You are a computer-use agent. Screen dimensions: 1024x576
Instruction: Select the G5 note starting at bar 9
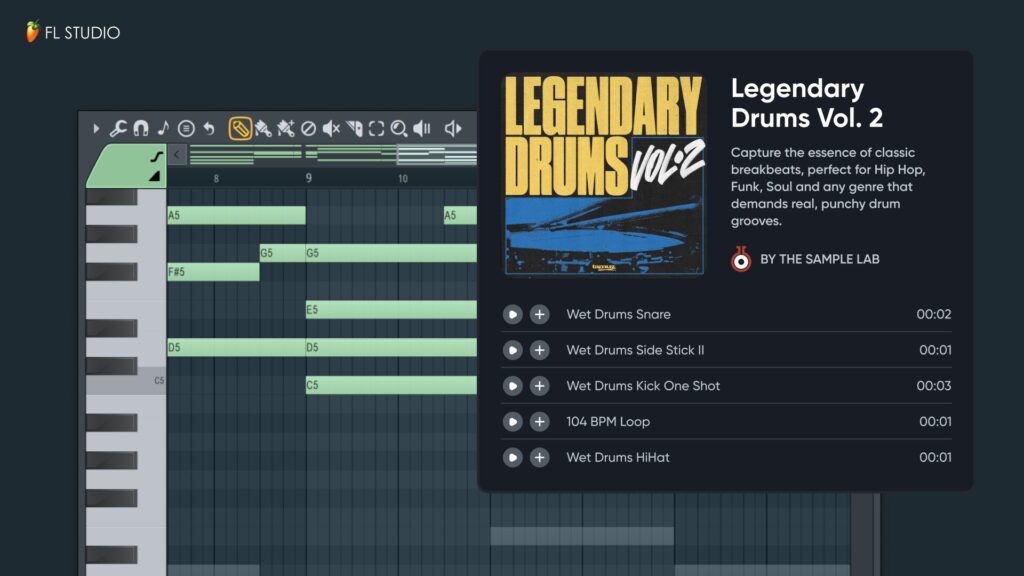click(x=391, y=253)
